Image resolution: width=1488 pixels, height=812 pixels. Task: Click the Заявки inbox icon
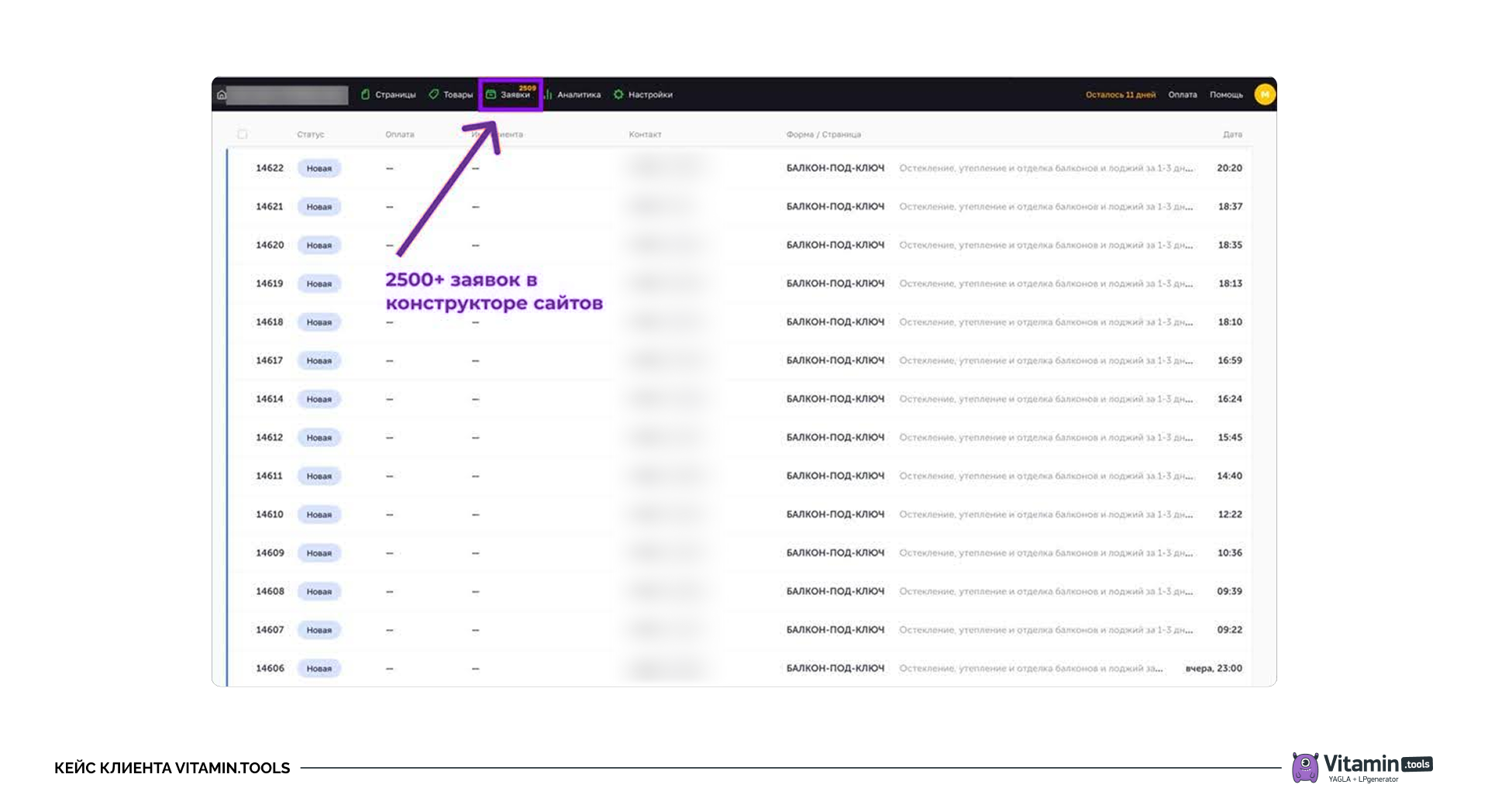[x=491, y=95]
